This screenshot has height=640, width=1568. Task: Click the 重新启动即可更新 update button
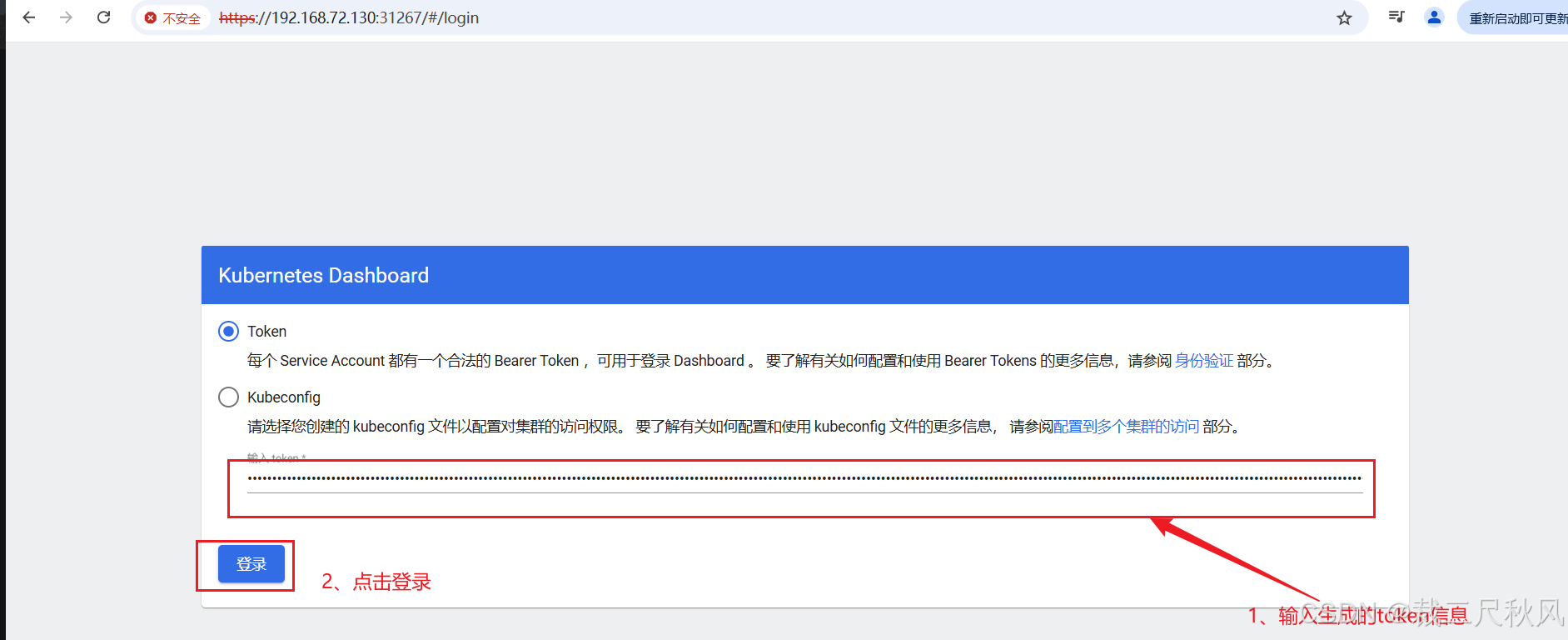[1516, 18]
